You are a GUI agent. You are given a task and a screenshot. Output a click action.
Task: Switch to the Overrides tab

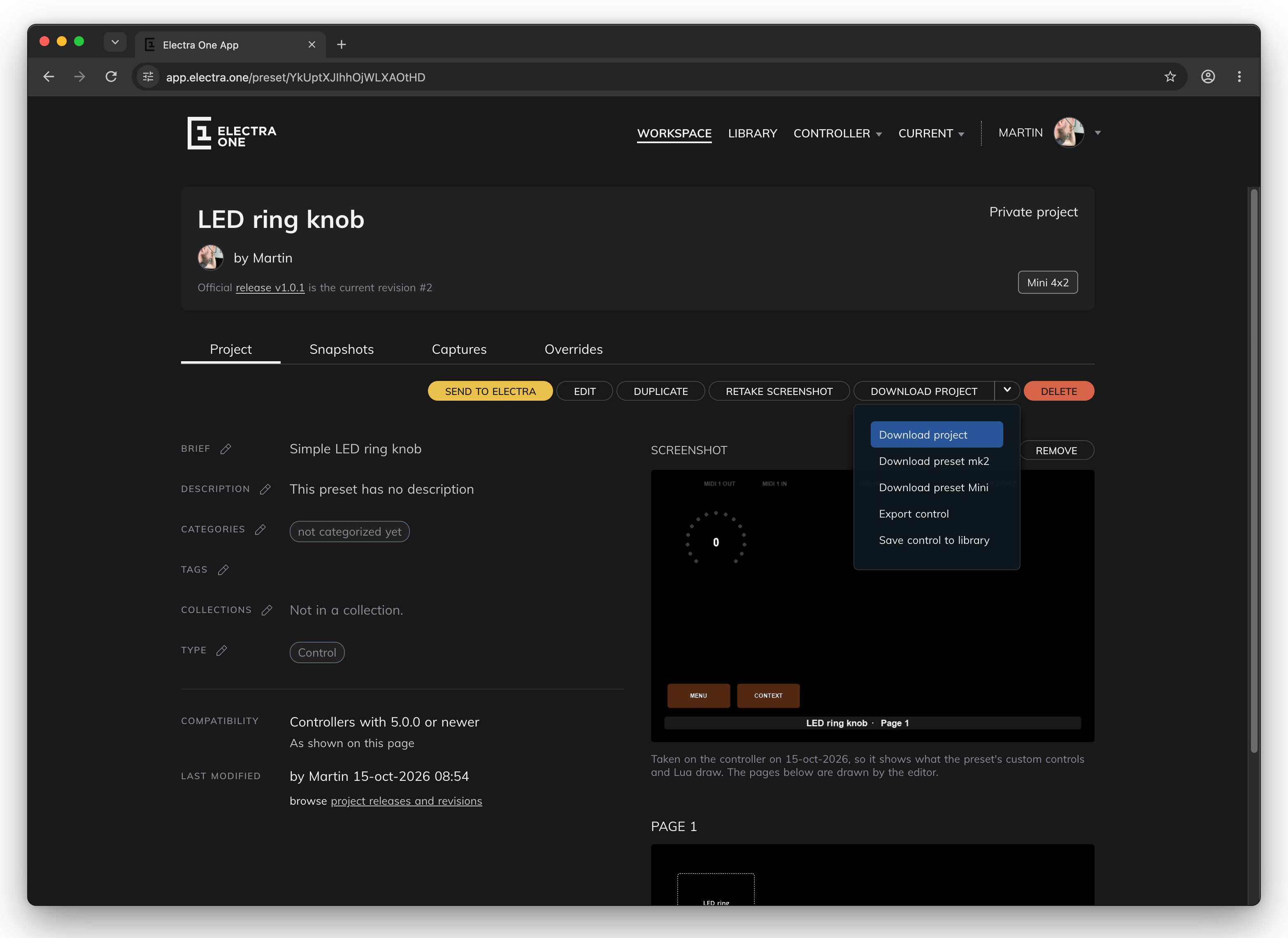tap(574, 349)
